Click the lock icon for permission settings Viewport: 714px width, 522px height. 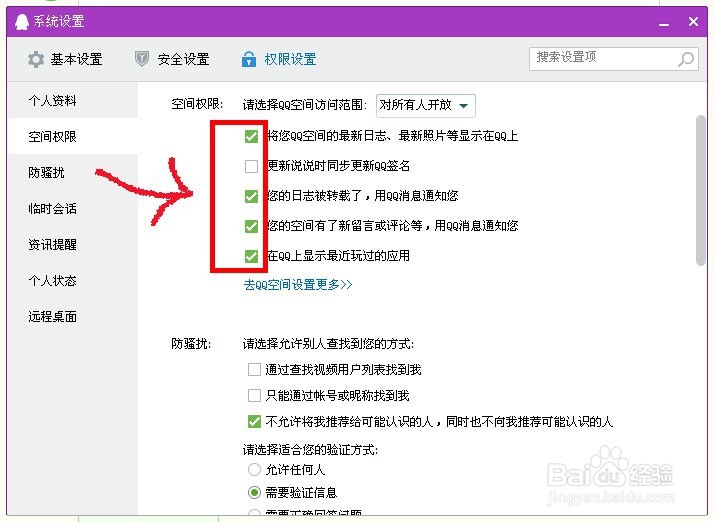(249, 59)
